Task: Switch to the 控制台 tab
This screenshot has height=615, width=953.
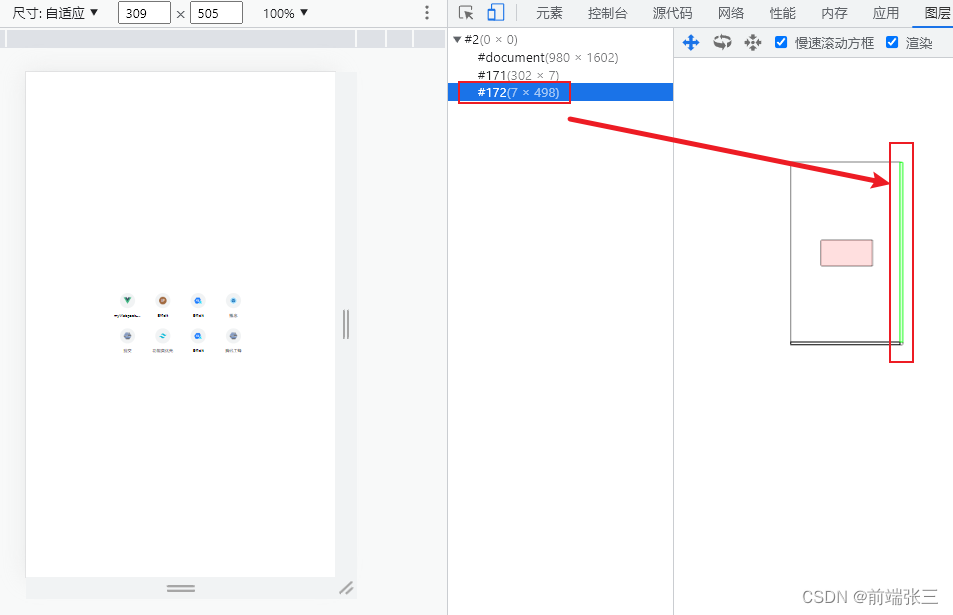Action: click(607, 13)
